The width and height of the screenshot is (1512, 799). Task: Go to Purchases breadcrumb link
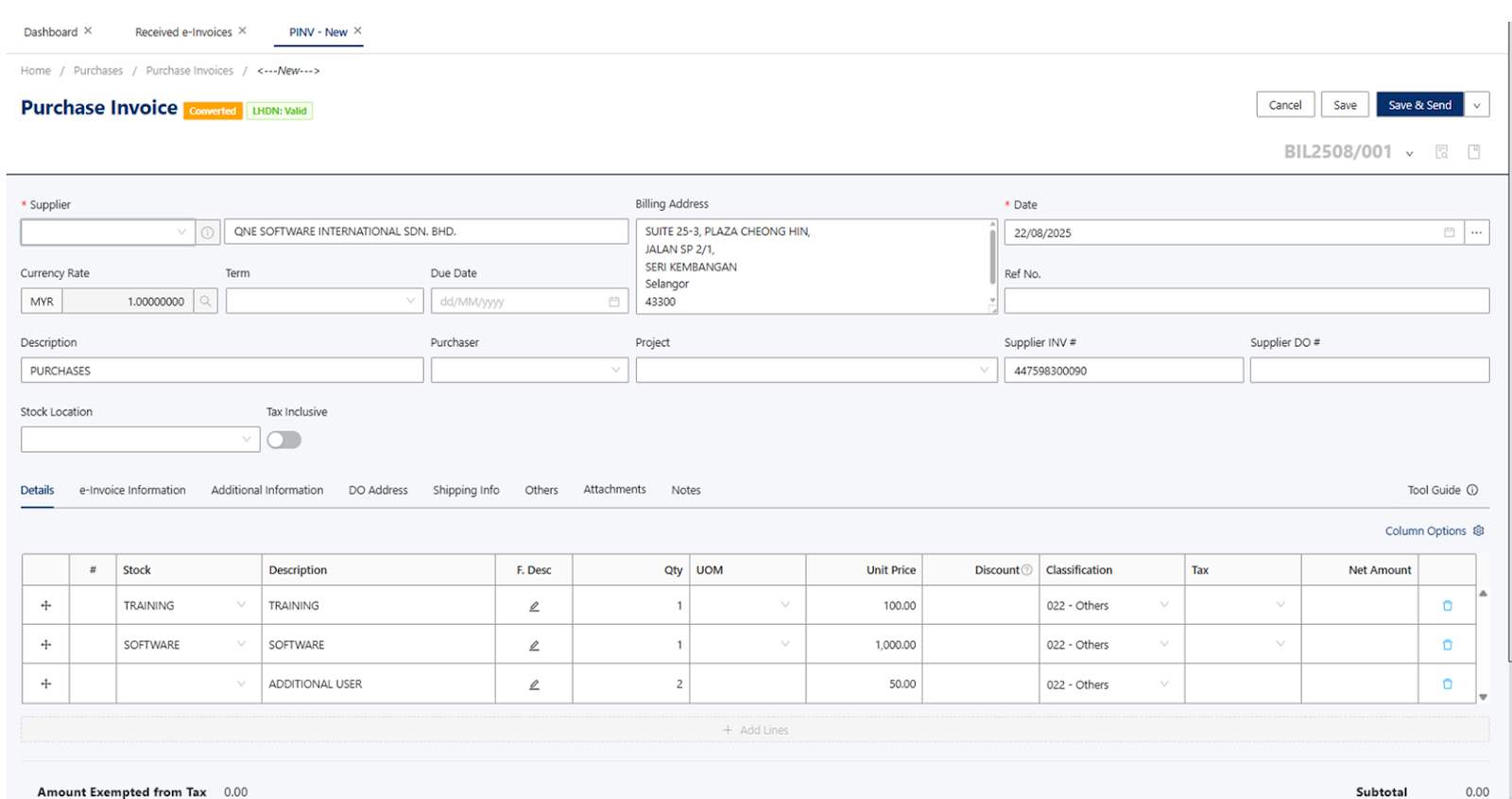(x=98, y=71)
